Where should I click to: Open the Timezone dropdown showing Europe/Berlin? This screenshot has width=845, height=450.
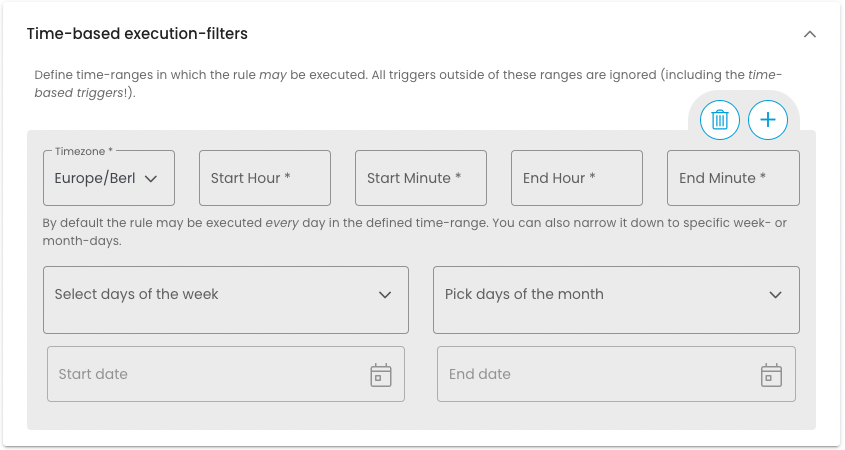pyautogui.click(x=96, y=178)
